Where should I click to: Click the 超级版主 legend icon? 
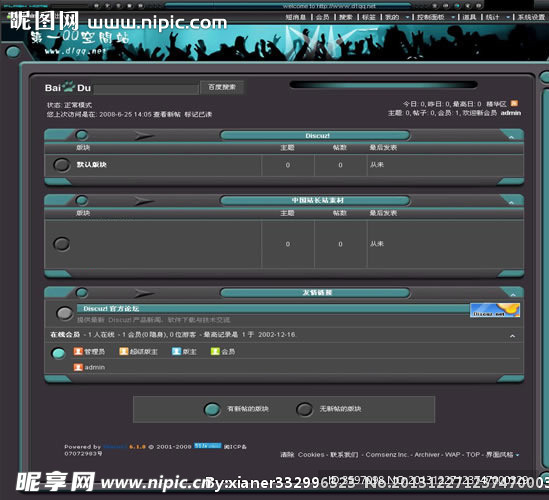(x=124, y=351)
